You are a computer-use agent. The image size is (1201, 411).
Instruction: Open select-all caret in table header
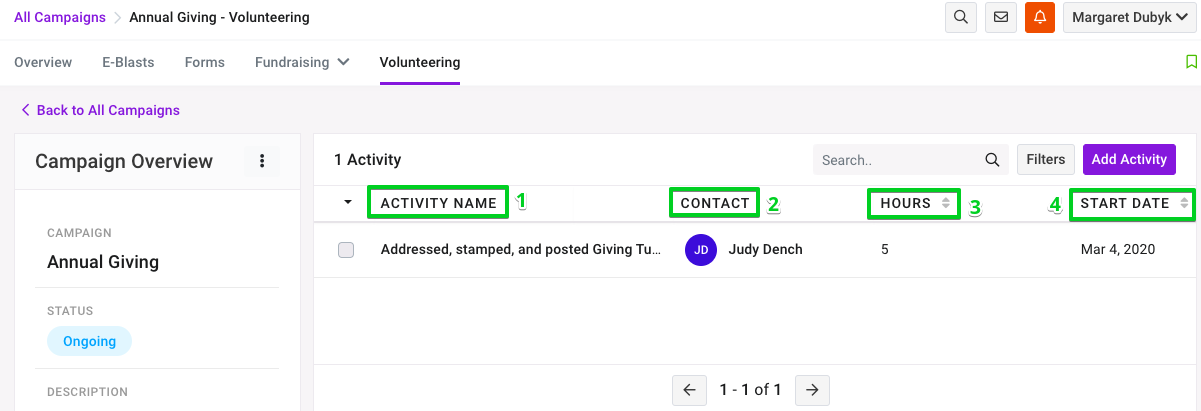click(347, 202)
